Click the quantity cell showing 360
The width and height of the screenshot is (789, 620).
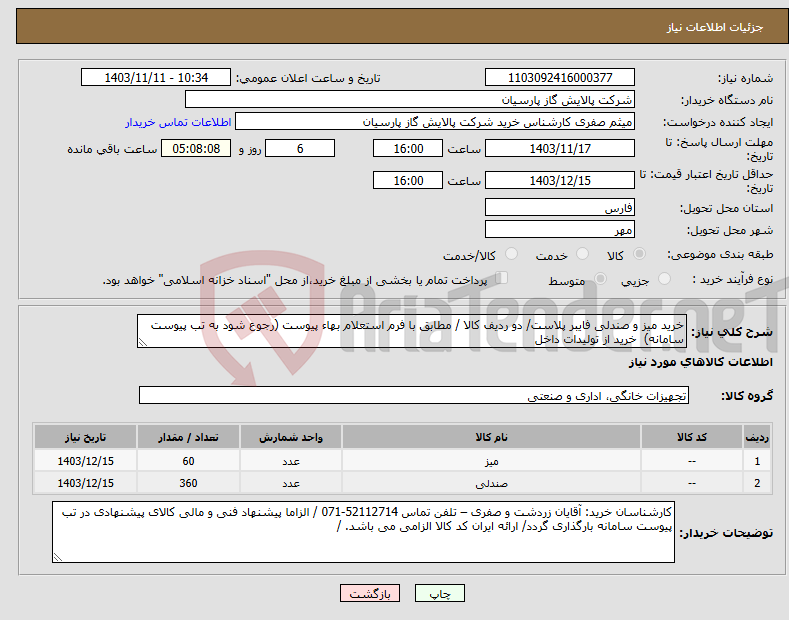[188, 483]
